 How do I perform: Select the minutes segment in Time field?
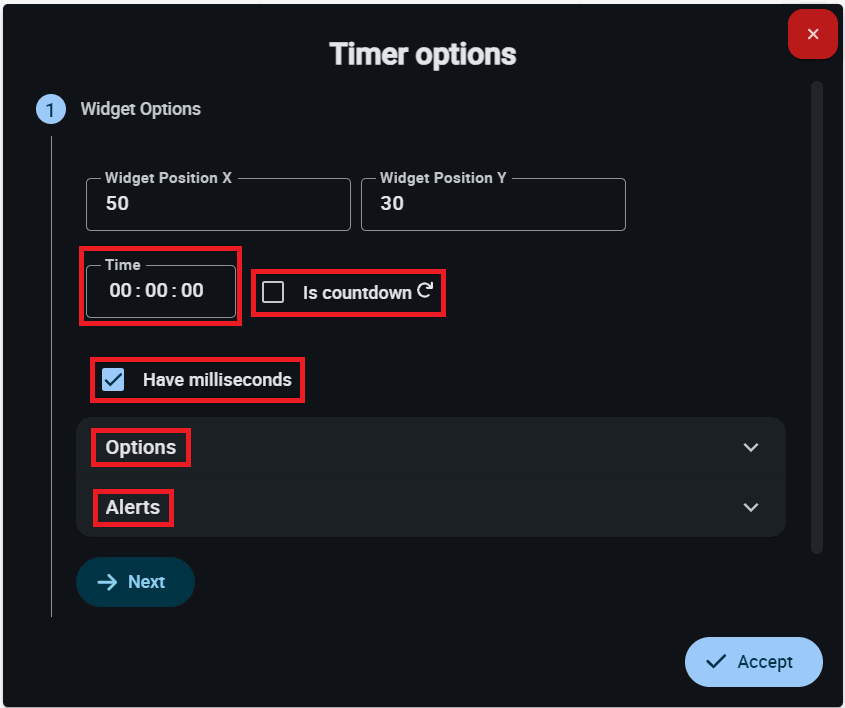click(156, 291)
